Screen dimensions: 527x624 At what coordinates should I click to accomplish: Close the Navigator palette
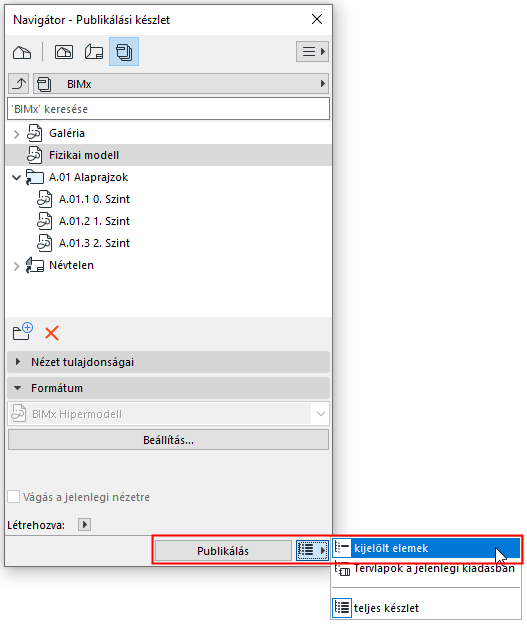(317, 19)
